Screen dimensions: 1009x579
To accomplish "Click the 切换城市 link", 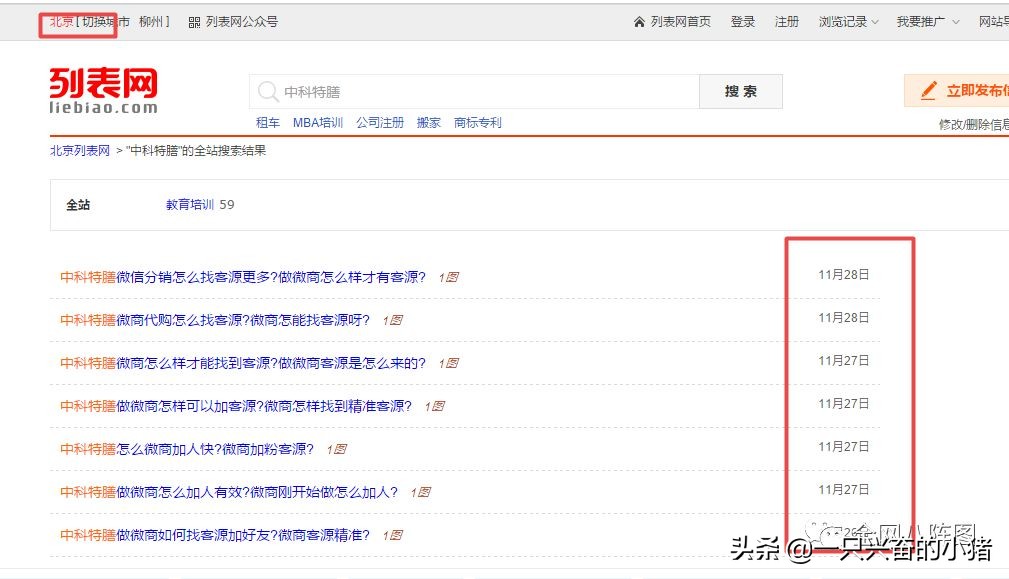I will [106, 22].
